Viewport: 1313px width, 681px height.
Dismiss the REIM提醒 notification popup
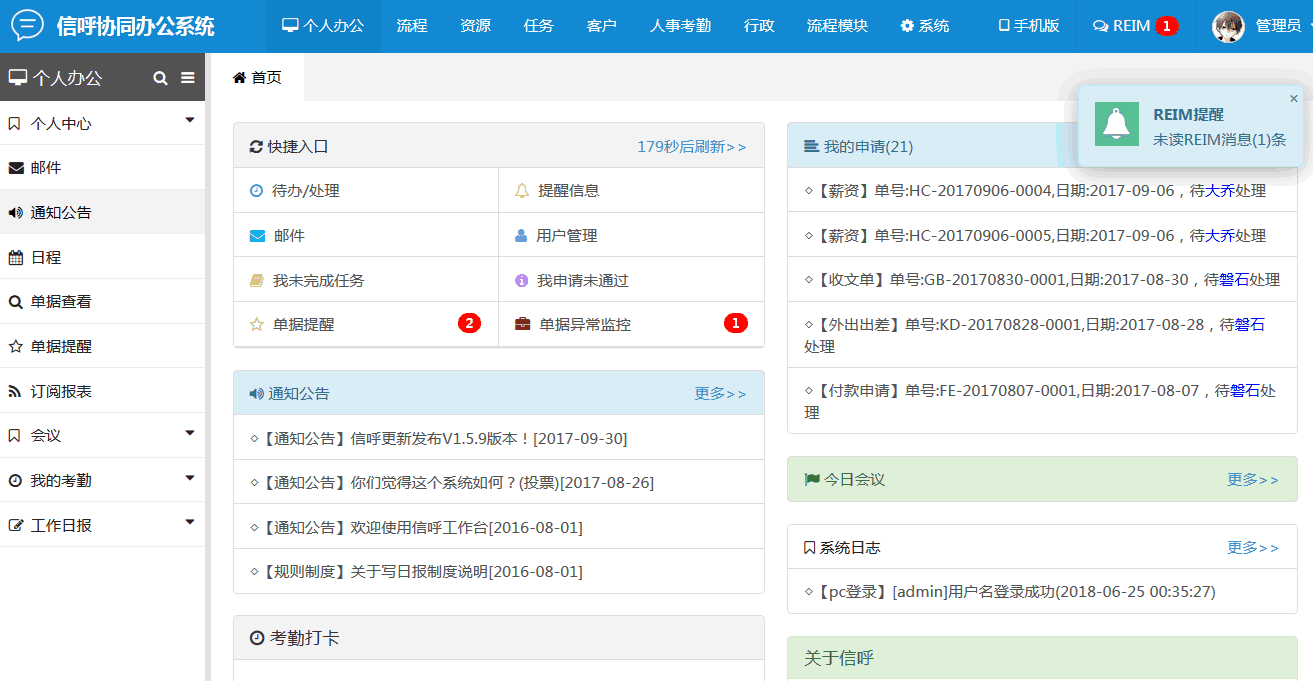pos(1293,98)
